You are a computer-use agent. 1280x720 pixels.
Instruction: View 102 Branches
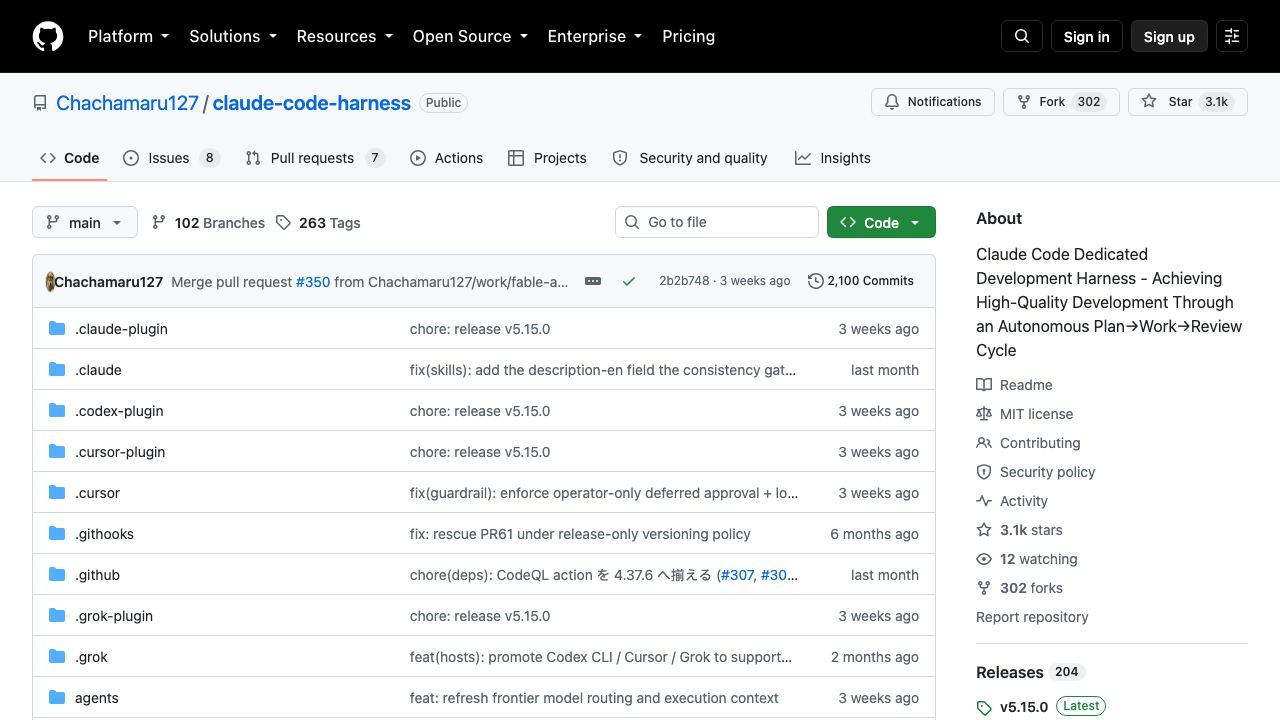click(208, 223)
